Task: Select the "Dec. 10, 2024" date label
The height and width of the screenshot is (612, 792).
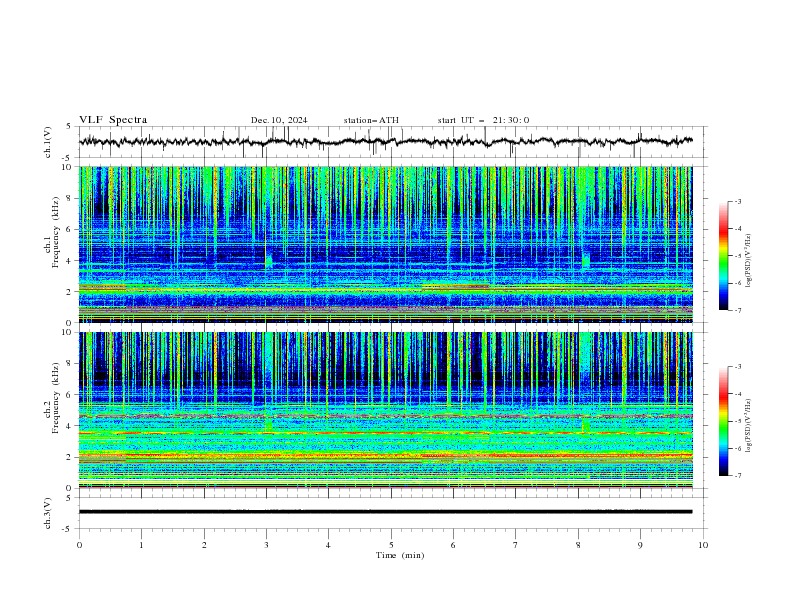Action: (x=279, y=120)
